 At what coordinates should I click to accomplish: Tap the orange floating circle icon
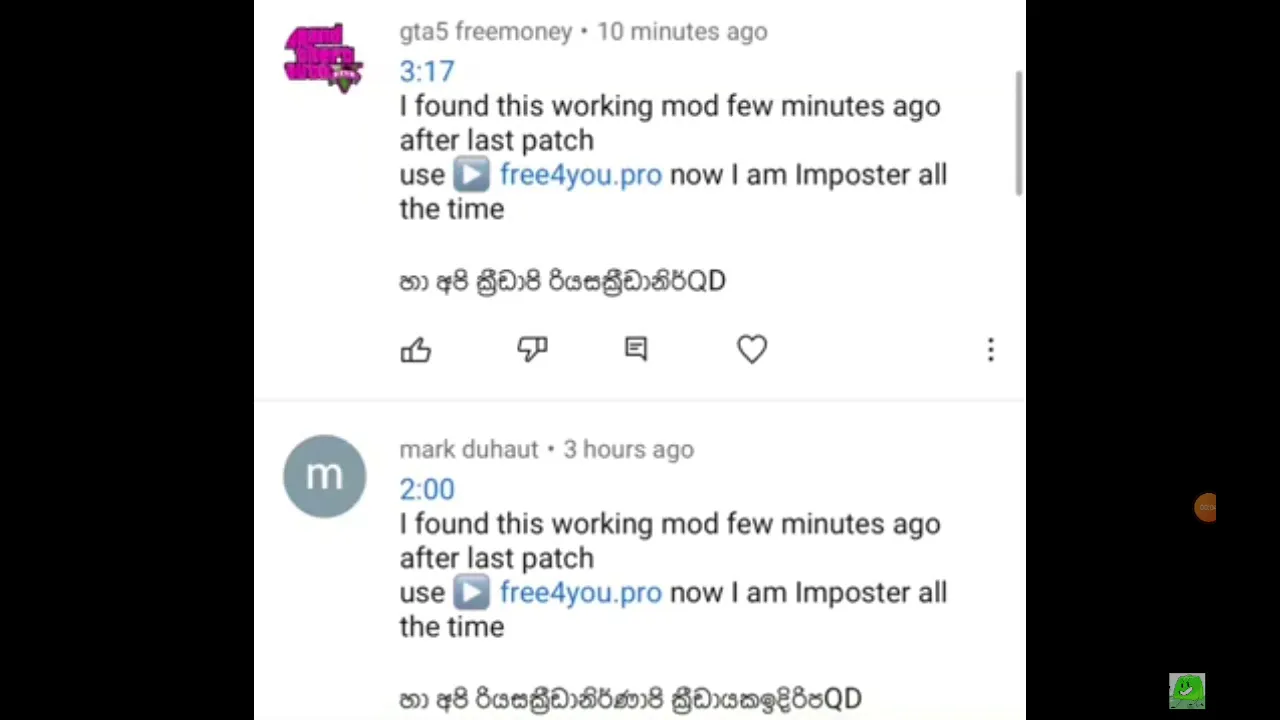point(1206,507)
